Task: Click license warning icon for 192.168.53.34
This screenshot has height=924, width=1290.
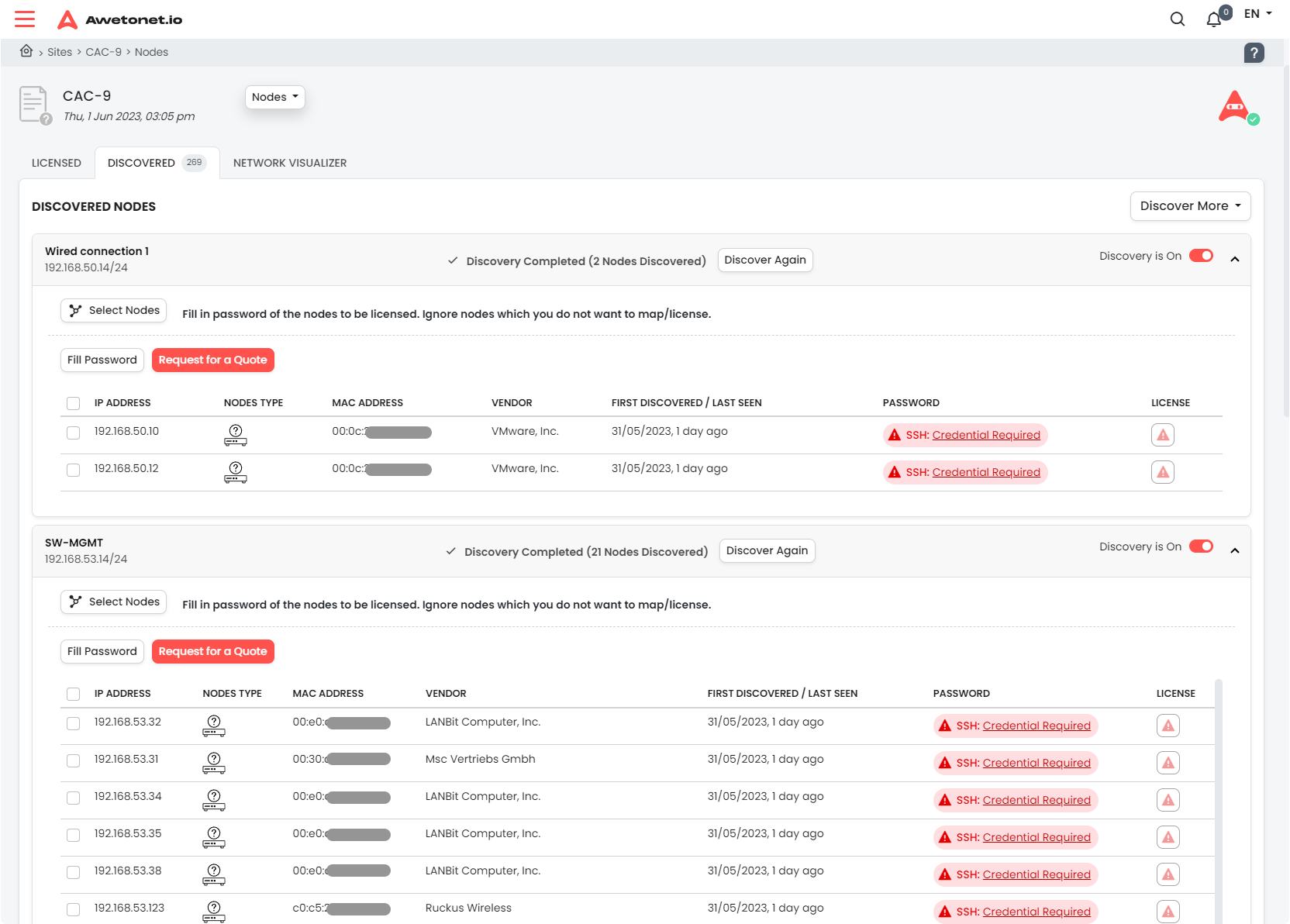Action: [x=1168, y=800]
